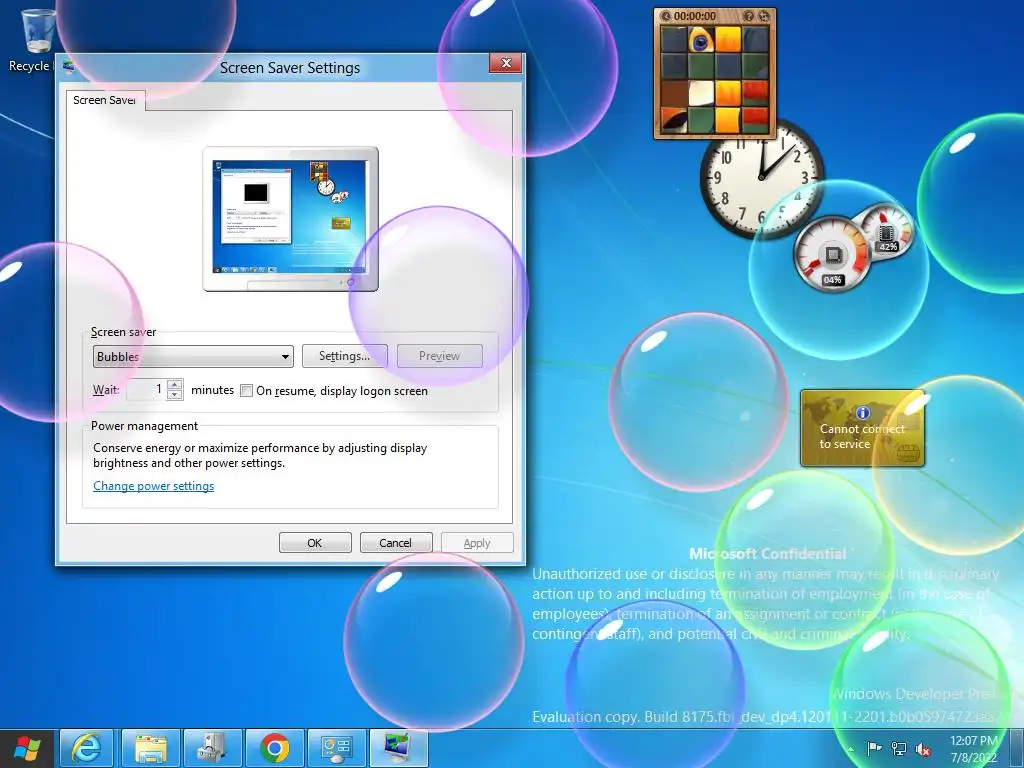Open screen saver Settings... button

point(344,356)
